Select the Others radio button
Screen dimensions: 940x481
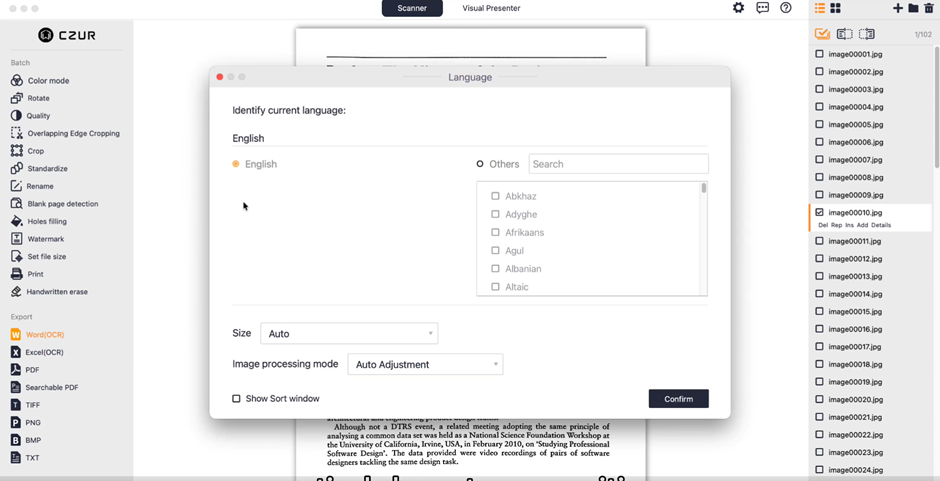(480, 164)
